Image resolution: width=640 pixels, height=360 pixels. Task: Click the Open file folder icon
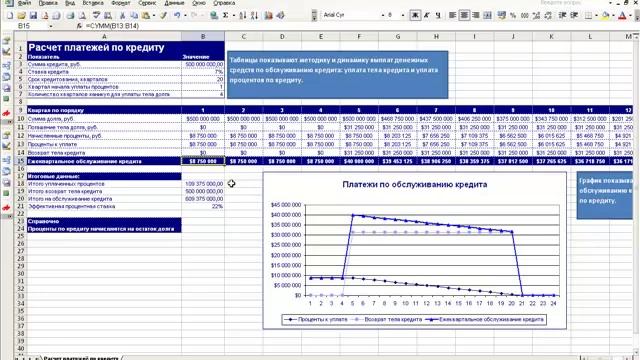22,16
